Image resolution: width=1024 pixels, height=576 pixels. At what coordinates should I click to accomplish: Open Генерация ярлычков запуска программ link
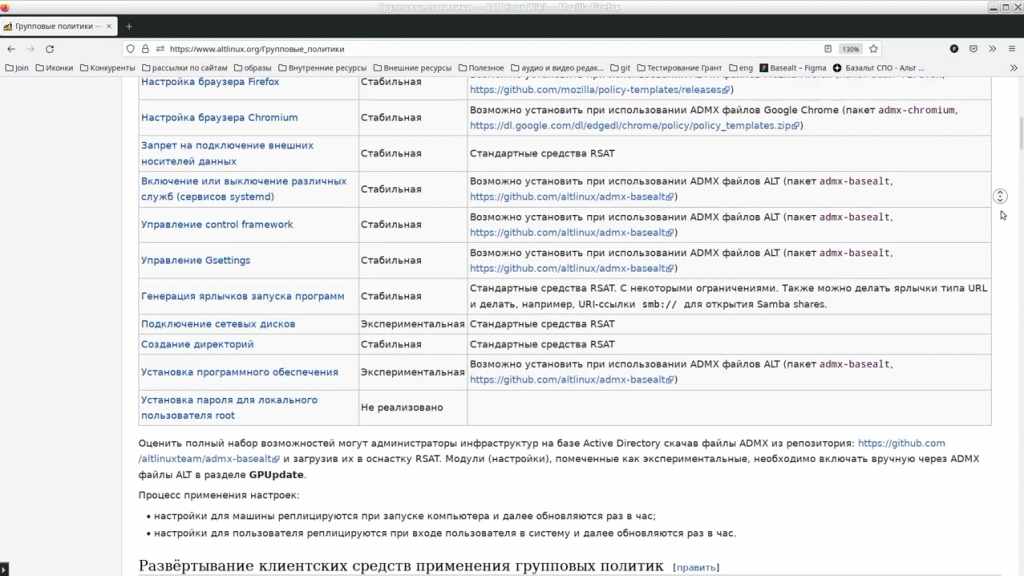tap(242, 296)
